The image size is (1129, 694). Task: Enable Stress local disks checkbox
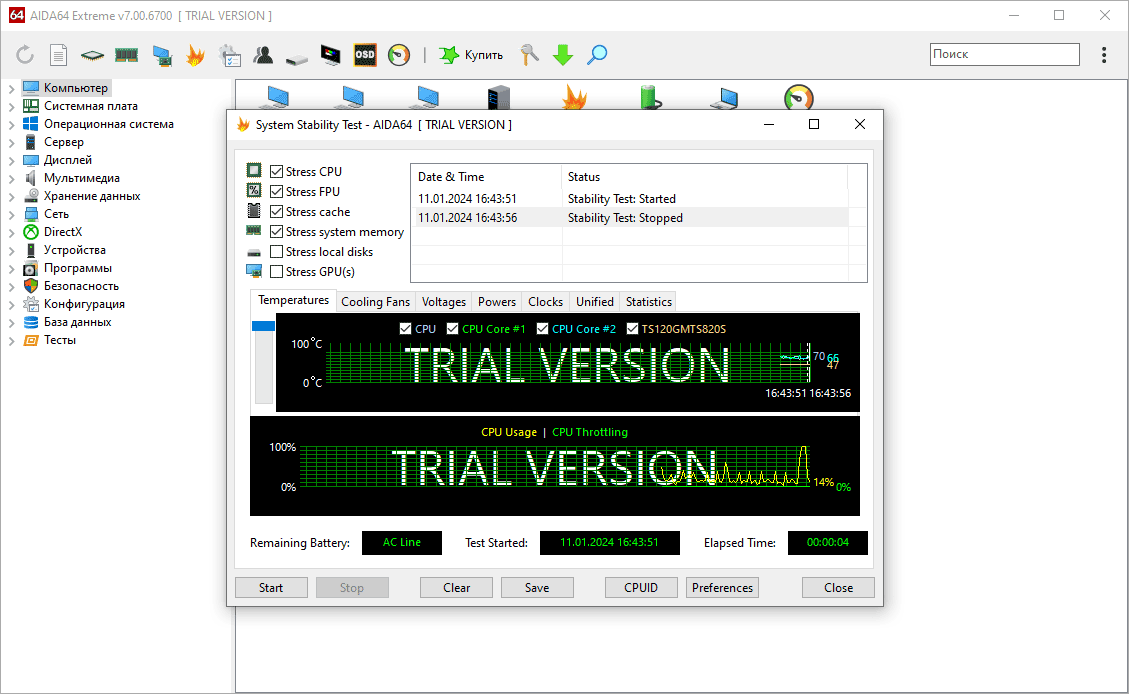tap(276, 252)
